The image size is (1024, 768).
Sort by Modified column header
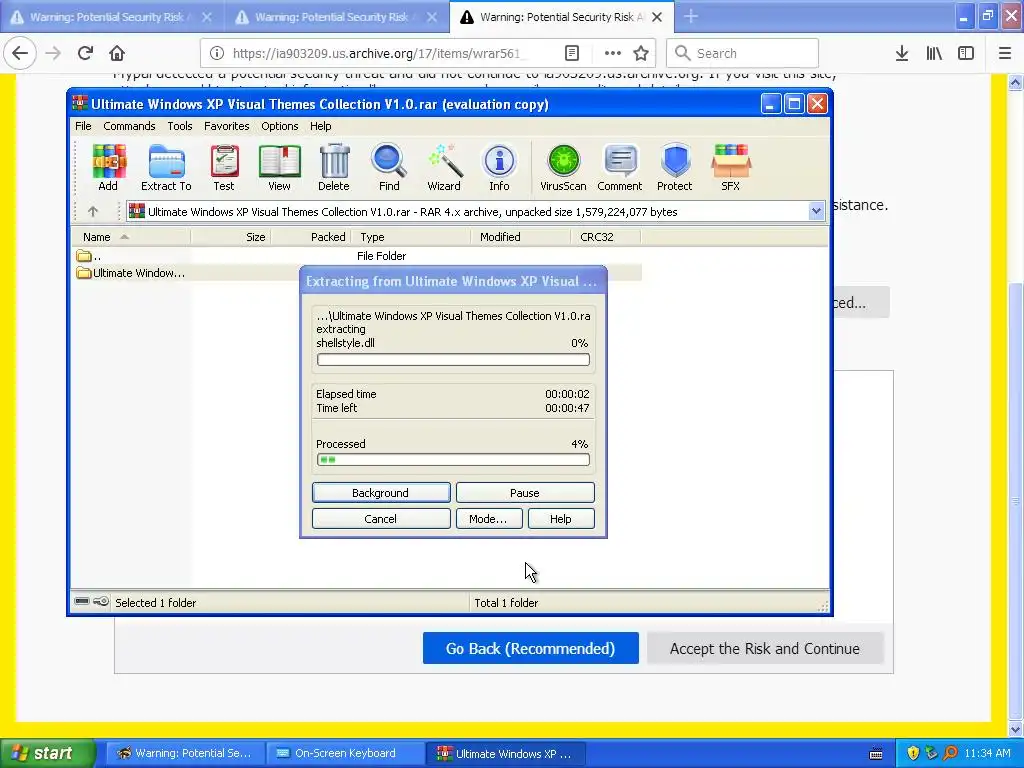(x=520, y=237)
